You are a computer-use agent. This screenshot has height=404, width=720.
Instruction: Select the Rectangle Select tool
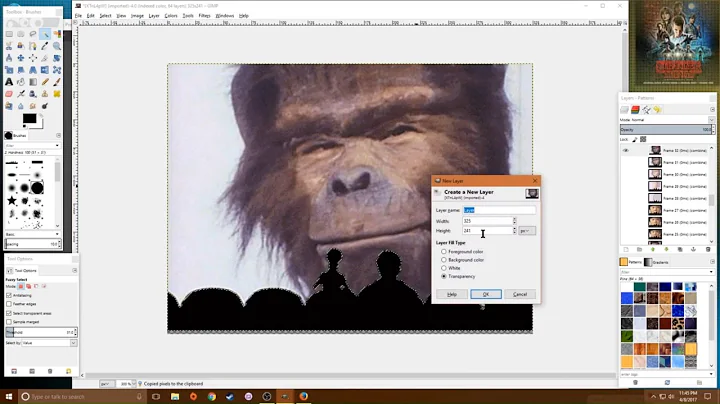click(9, 34)
